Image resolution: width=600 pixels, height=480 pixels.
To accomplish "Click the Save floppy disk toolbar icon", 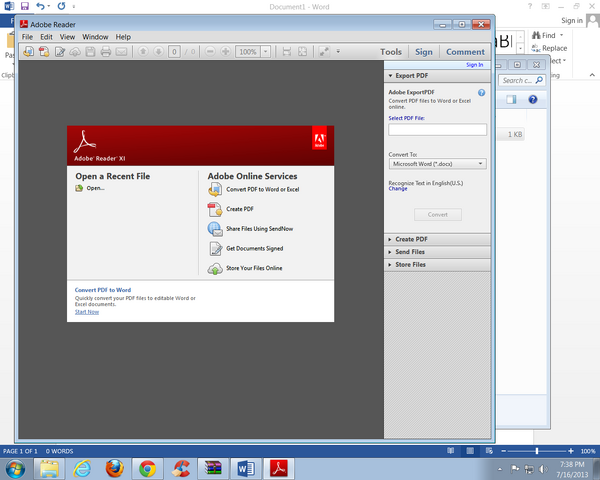I will pyautogui.click(x=90, y=51).
